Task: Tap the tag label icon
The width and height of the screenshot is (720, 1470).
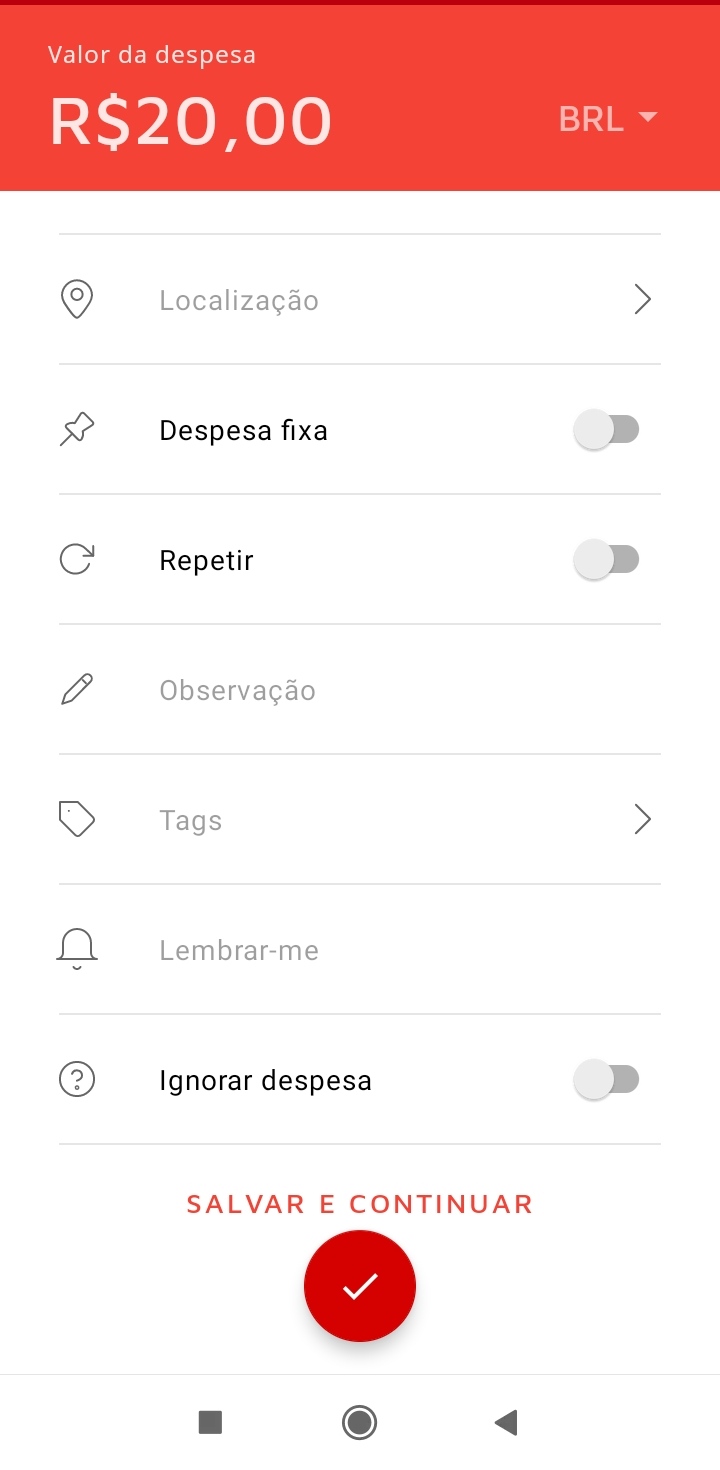Action: pos(77,820)
